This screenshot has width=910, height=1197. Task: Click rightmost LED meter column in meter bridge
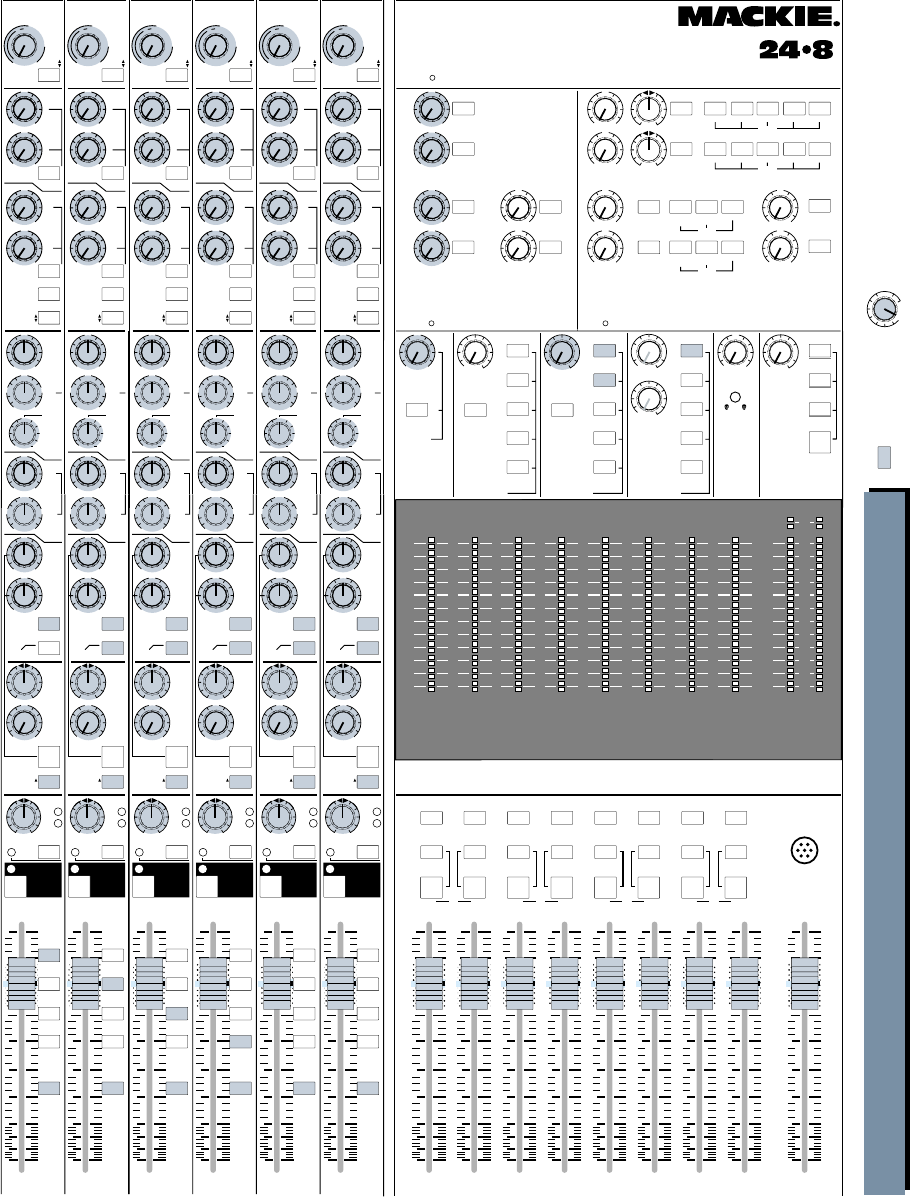(x=819, y=605)
